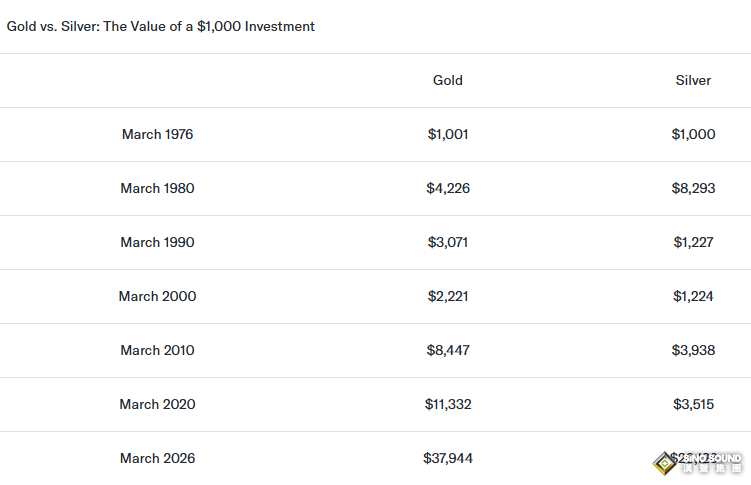Select the $4,226 gold value

pos(447,188)
